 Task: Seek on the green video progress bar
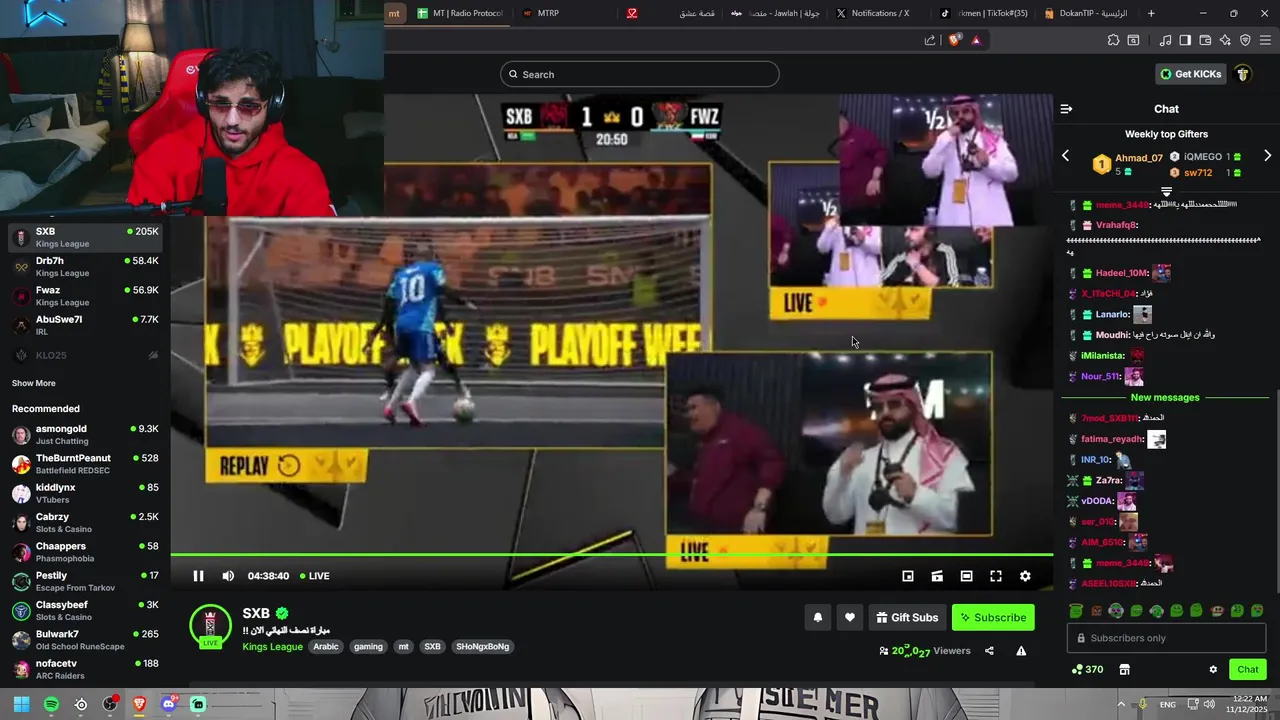click(x=611, y=554)
